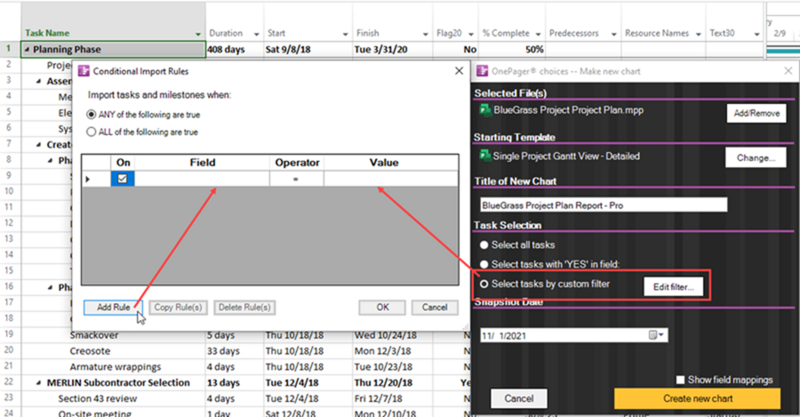Close the OnePager choices window
The height and width of the screenshot is (417, 800).
(788, 71)
